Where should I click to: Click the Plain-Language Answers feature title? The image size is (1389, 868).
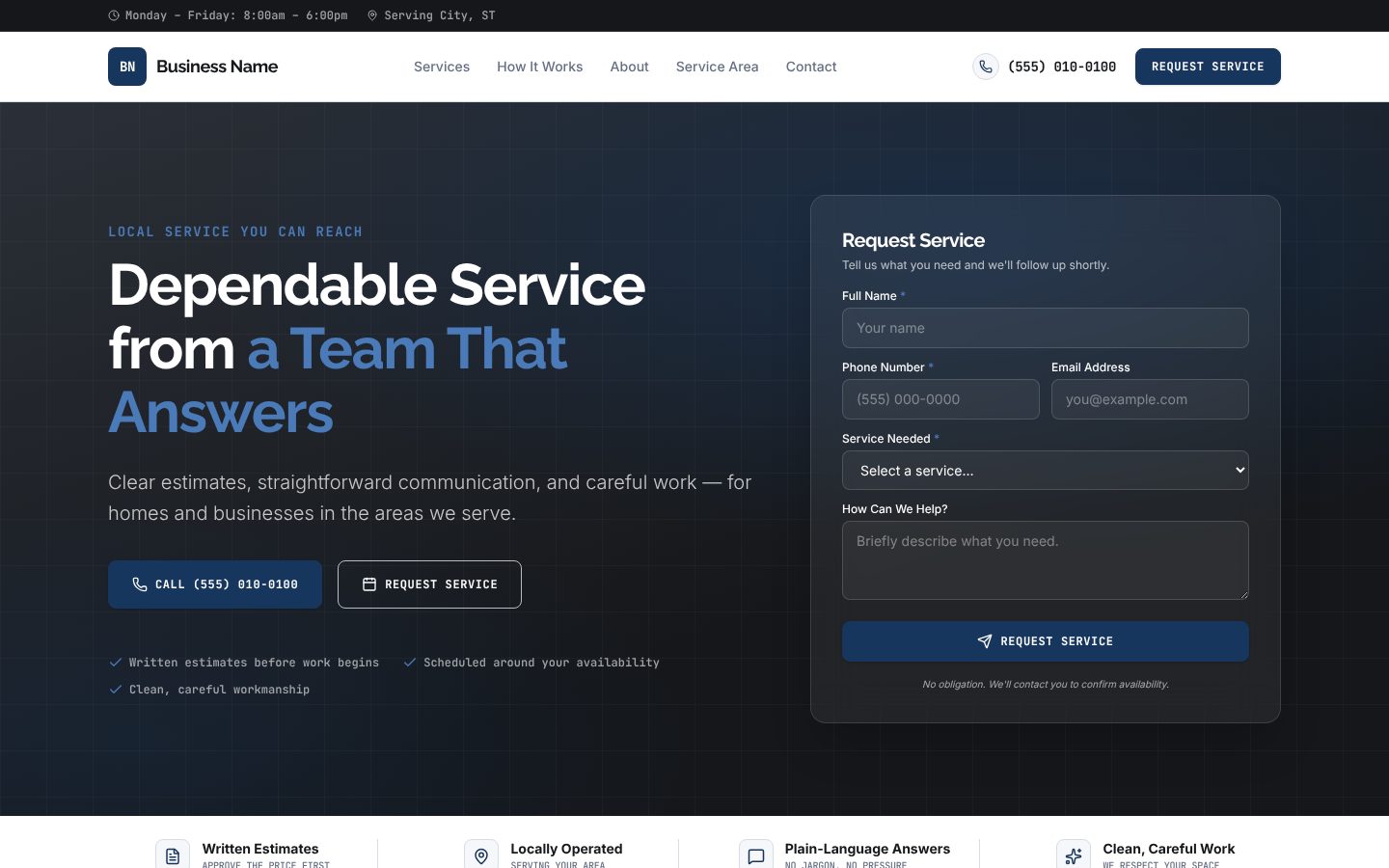point(867,849)
